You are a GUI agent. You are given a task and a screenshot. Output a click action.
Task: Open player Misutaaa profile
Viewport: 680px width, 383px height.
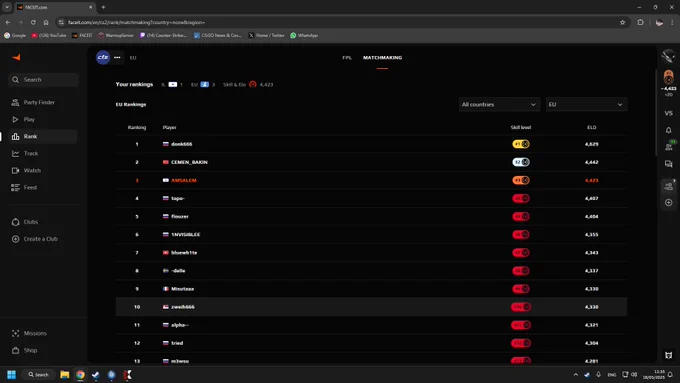tap(182, 289)
